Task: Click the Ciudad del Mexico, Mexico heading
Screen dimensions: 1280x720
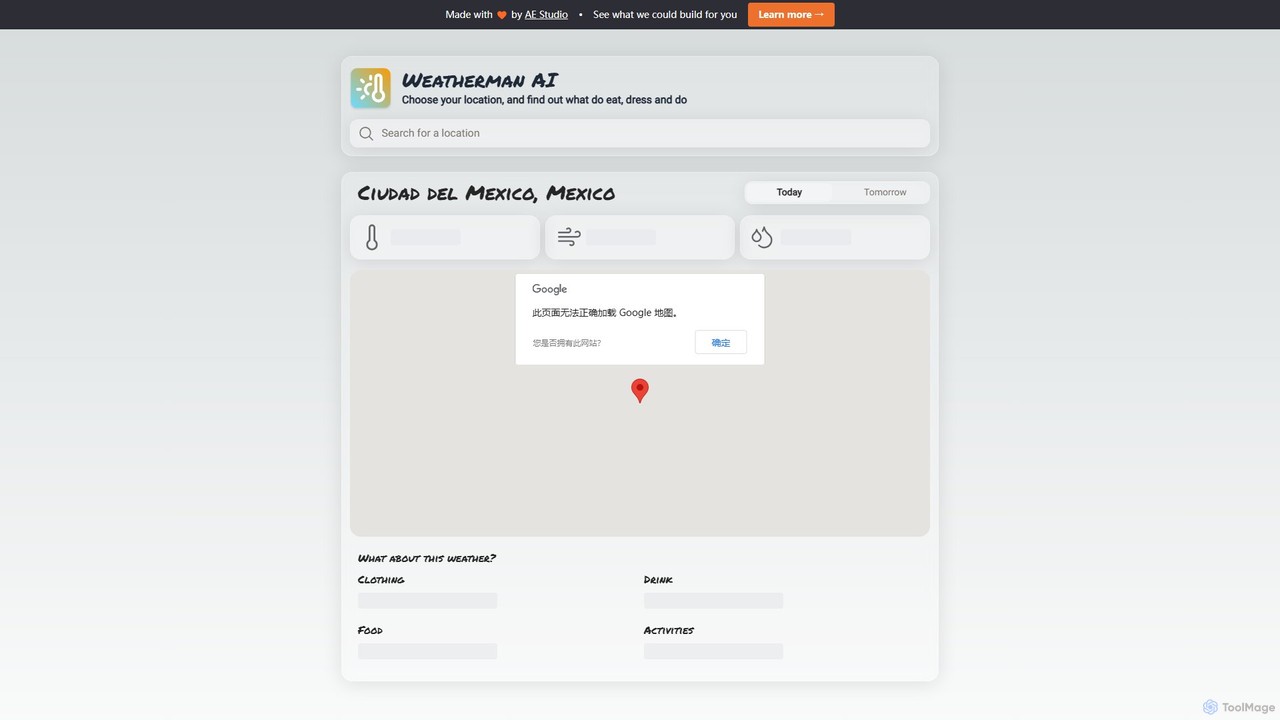Action: pyautogui.click(x=486, y=193)
